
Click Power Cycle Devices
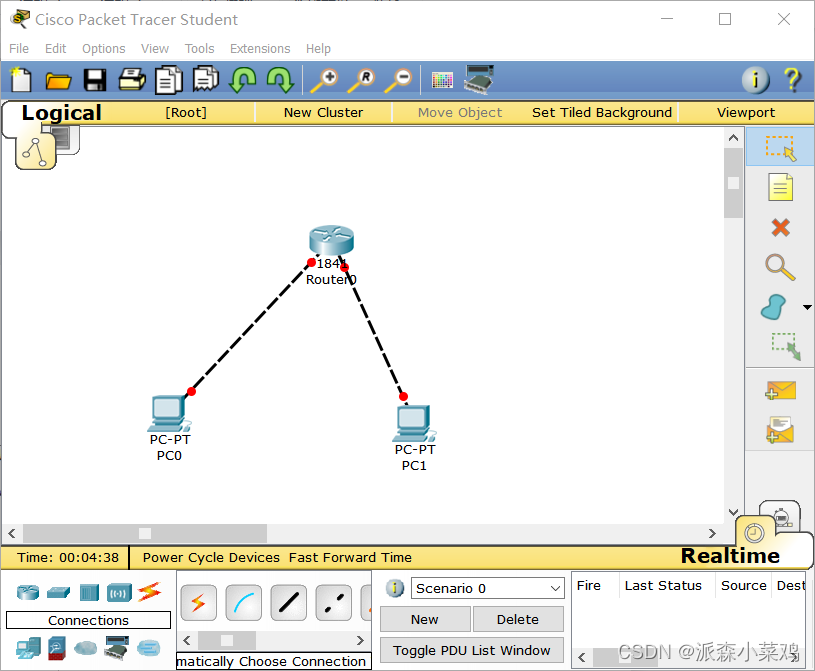pos(211,557)
